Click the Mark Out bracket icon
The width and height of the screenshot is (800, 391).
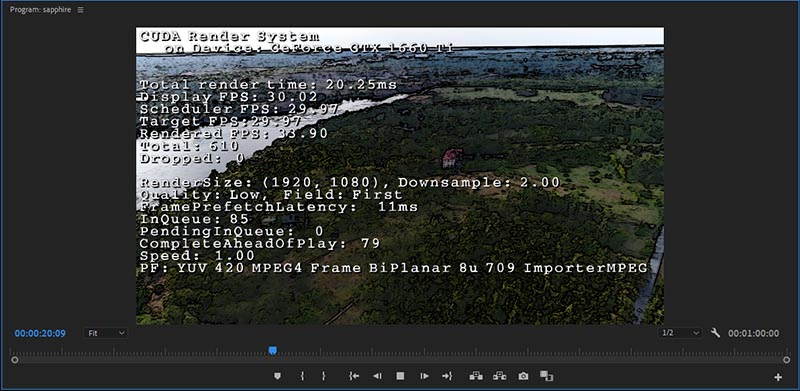(323, 376)
